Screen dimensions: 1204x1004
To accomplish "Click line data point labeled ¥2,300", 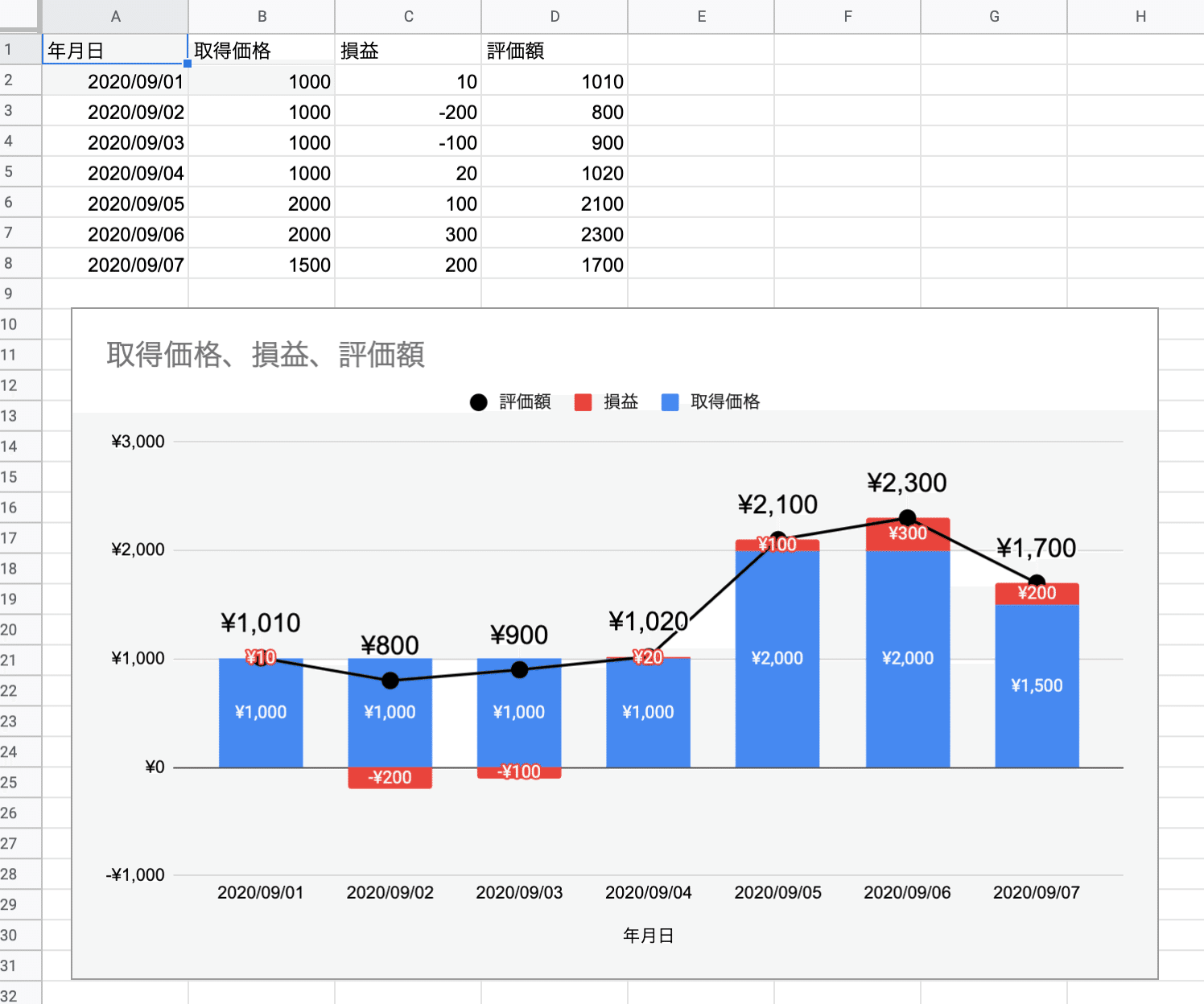I will [x=908, y=517].
